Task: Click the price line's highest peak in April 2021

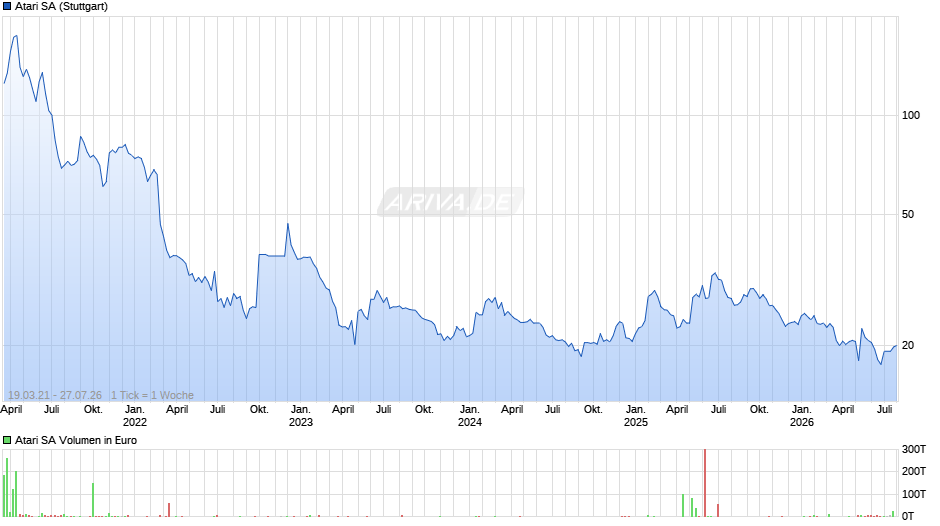Action: point(16,37)
